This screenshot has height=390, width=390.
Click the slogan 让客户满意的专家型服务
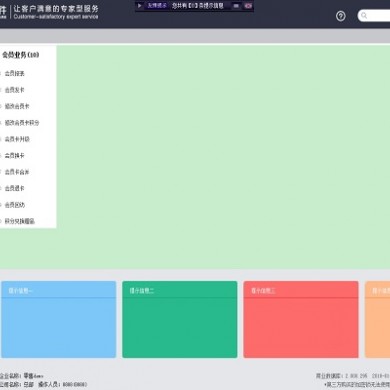click(x=56, y=9)
